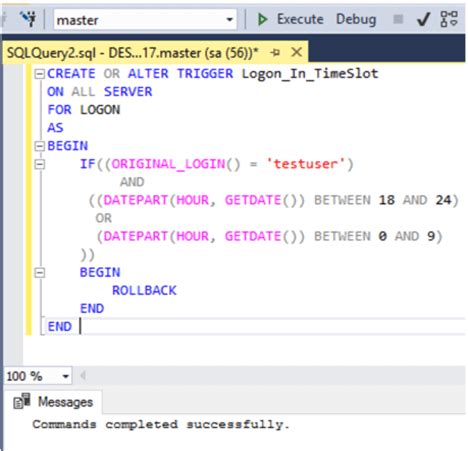Click the 'Commands completed successfully.' message
This screenshot has width=468, height=451.
(161, 424)
